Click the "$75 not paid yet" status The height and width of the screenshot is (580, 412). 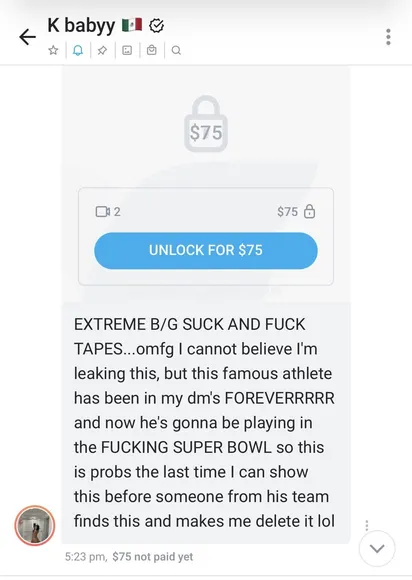(x=153, y=557)
